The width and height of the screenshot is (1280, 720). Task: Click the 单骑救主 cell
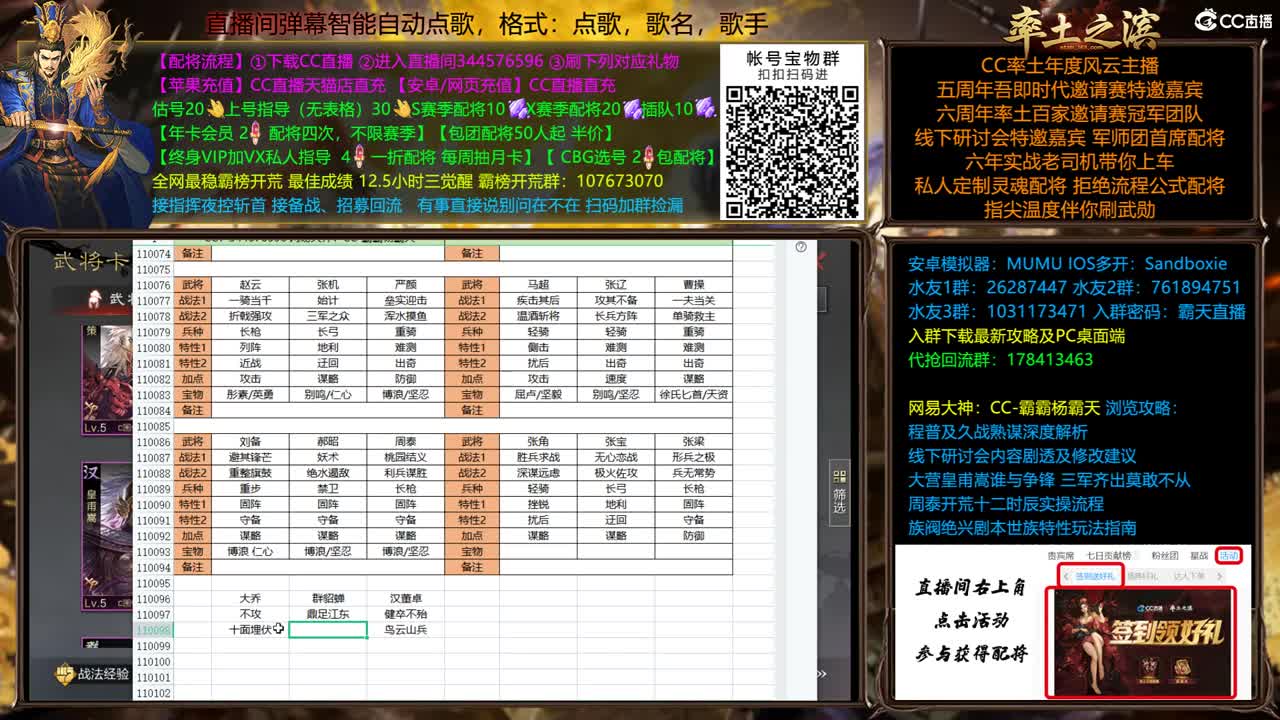click(693, 316)
